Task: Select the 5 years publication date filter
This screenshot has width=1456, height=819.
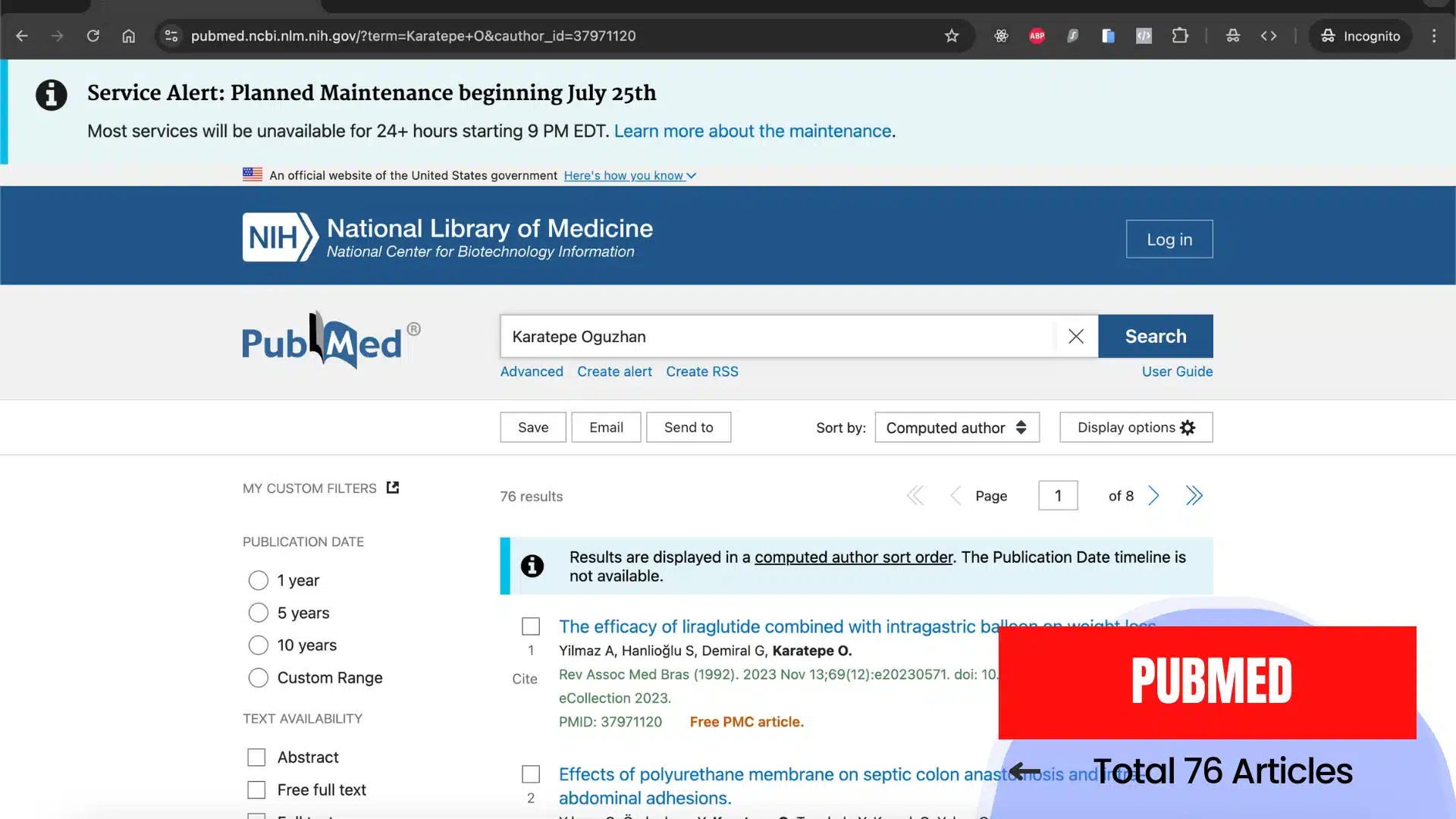Action: [259, 613]
